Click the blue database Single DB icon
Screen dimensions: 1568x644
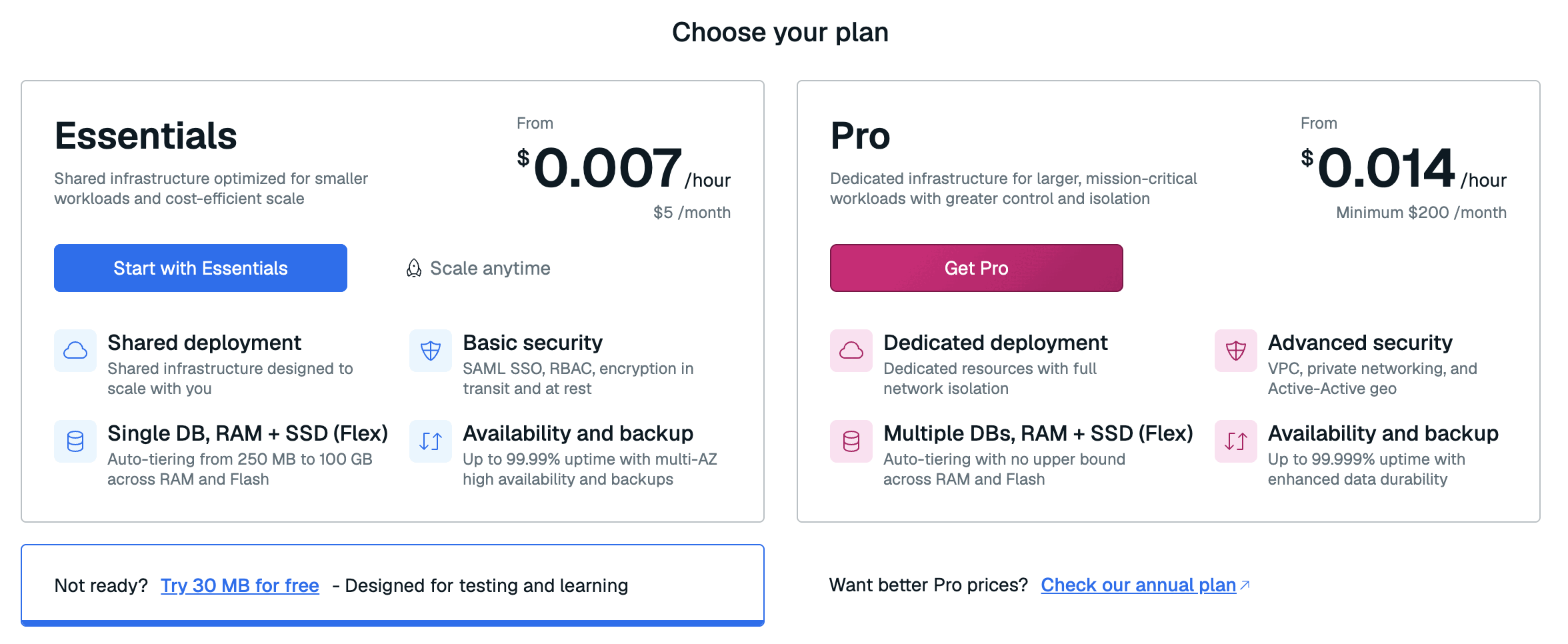(x=75, y=441)
